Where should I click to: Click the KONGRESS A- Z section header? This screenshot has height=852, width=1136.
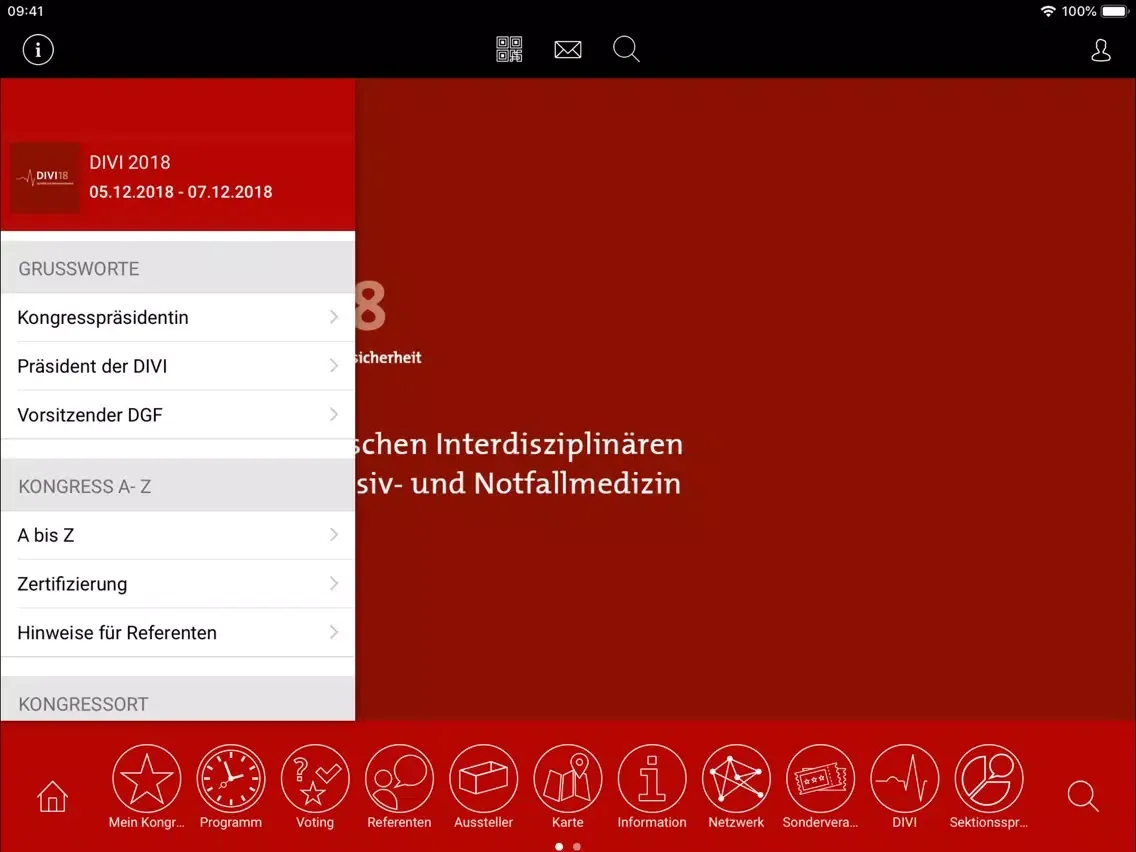[x=178, y=485]
